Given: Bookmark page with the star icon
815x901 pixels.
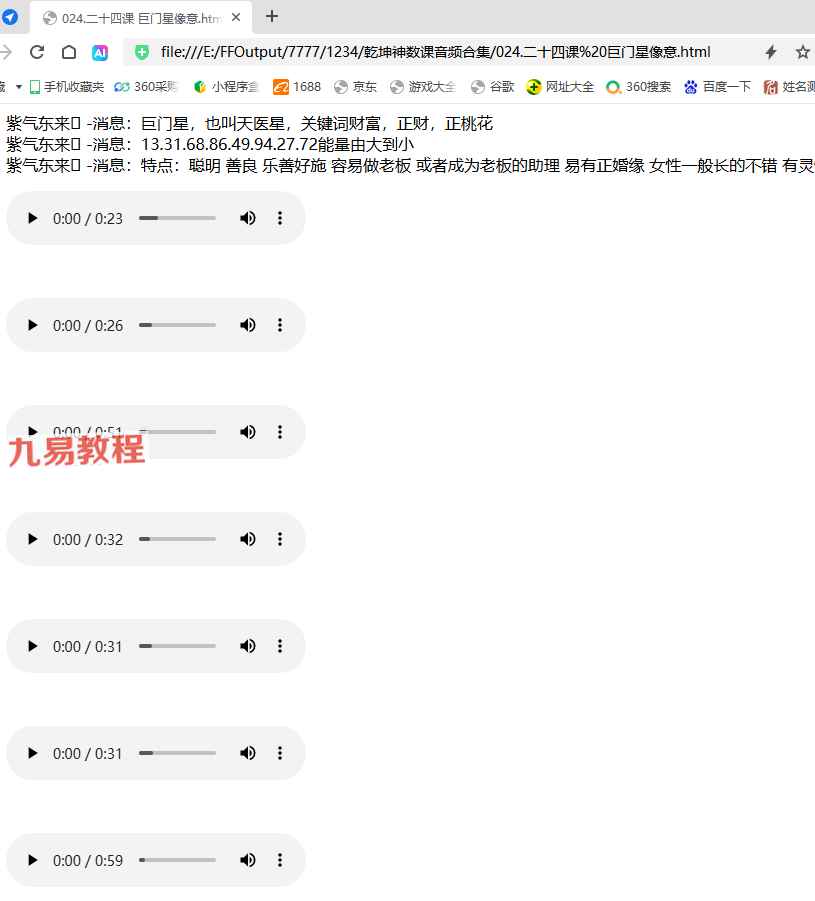Looking at the screenshot, I should click(802, 52).
